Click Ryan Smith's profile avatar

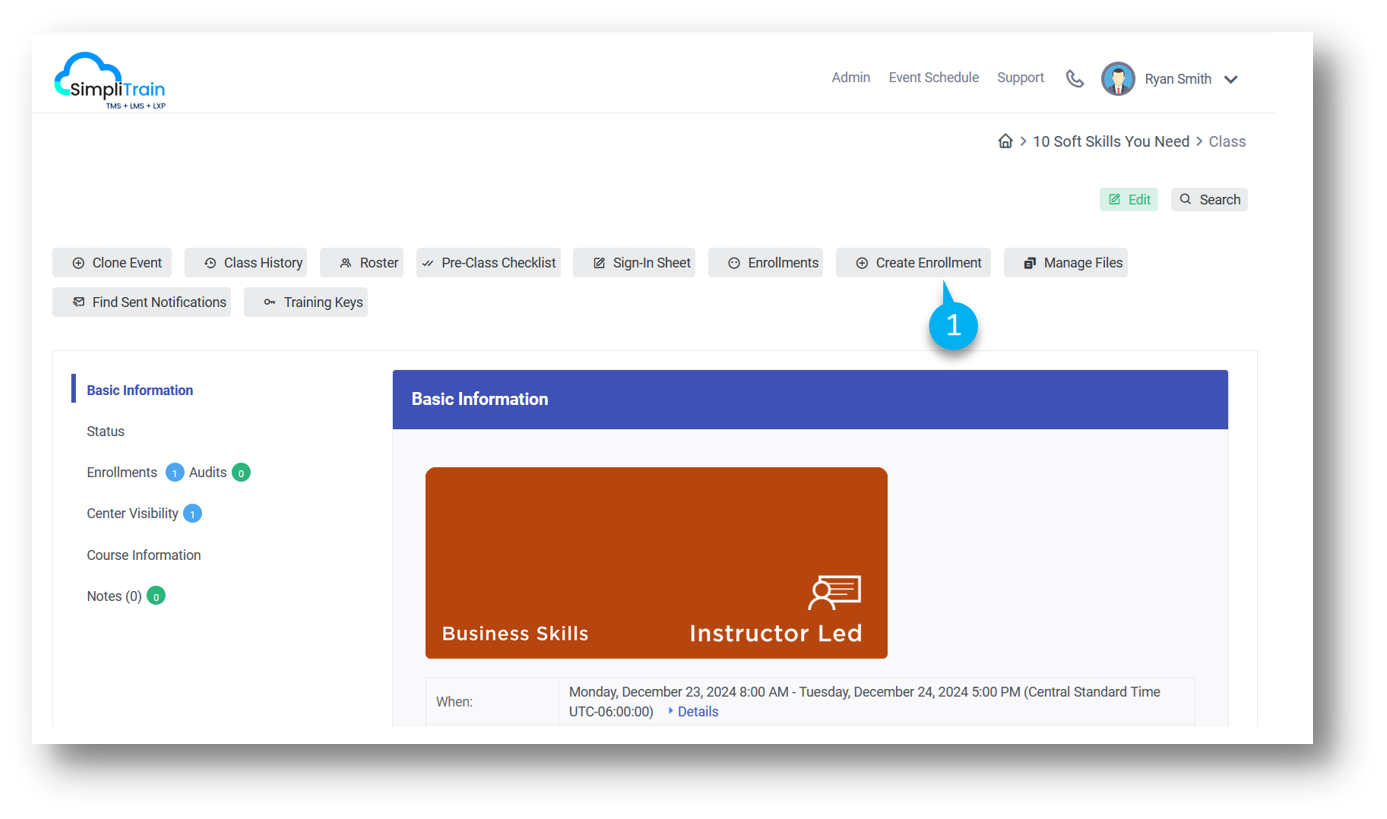pyautogui.click(x=1117, y=79)
